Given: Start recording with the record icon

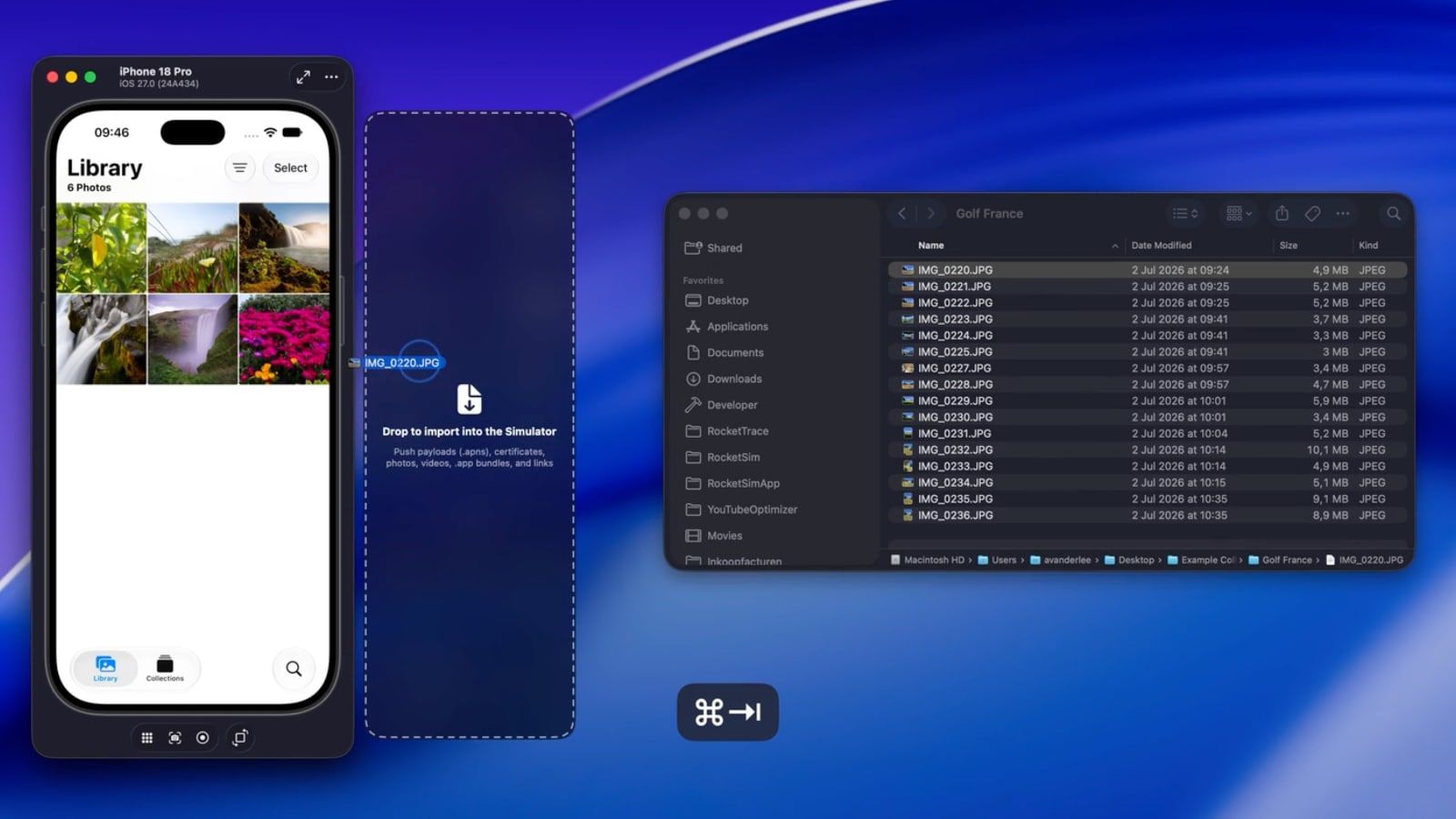Looking at the screenshot, I should 203,738.
